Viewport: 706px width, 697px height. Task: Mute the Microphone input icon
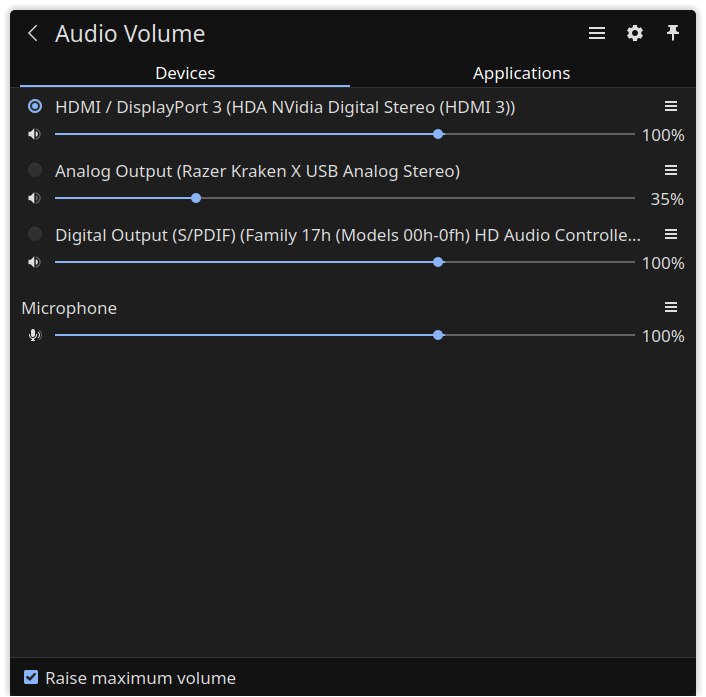34,335
